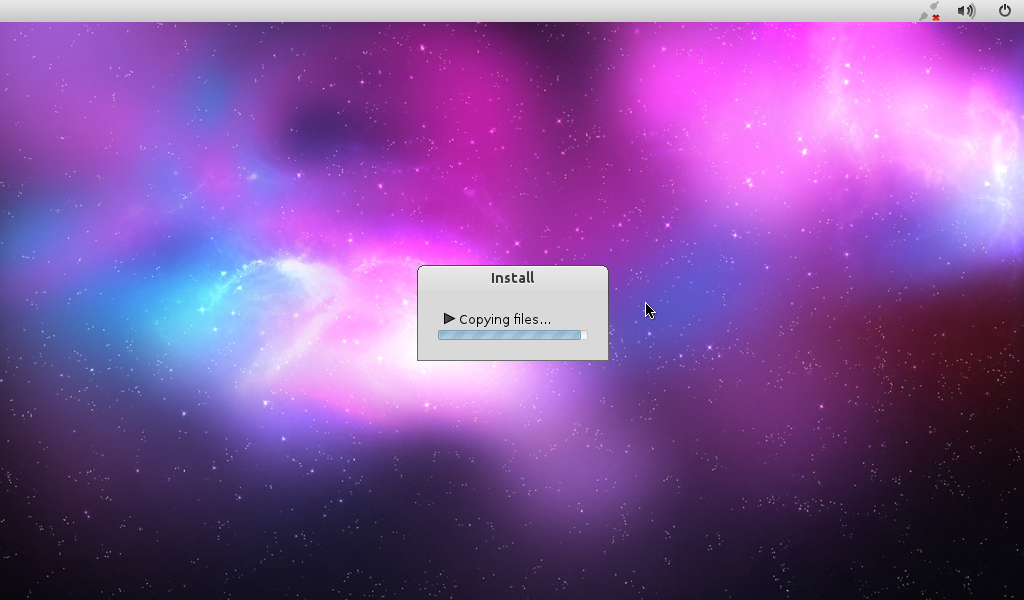Click the Install dialog title
Image resolution: width=1024 pixels, height=600 pixels.
point(512,278)
